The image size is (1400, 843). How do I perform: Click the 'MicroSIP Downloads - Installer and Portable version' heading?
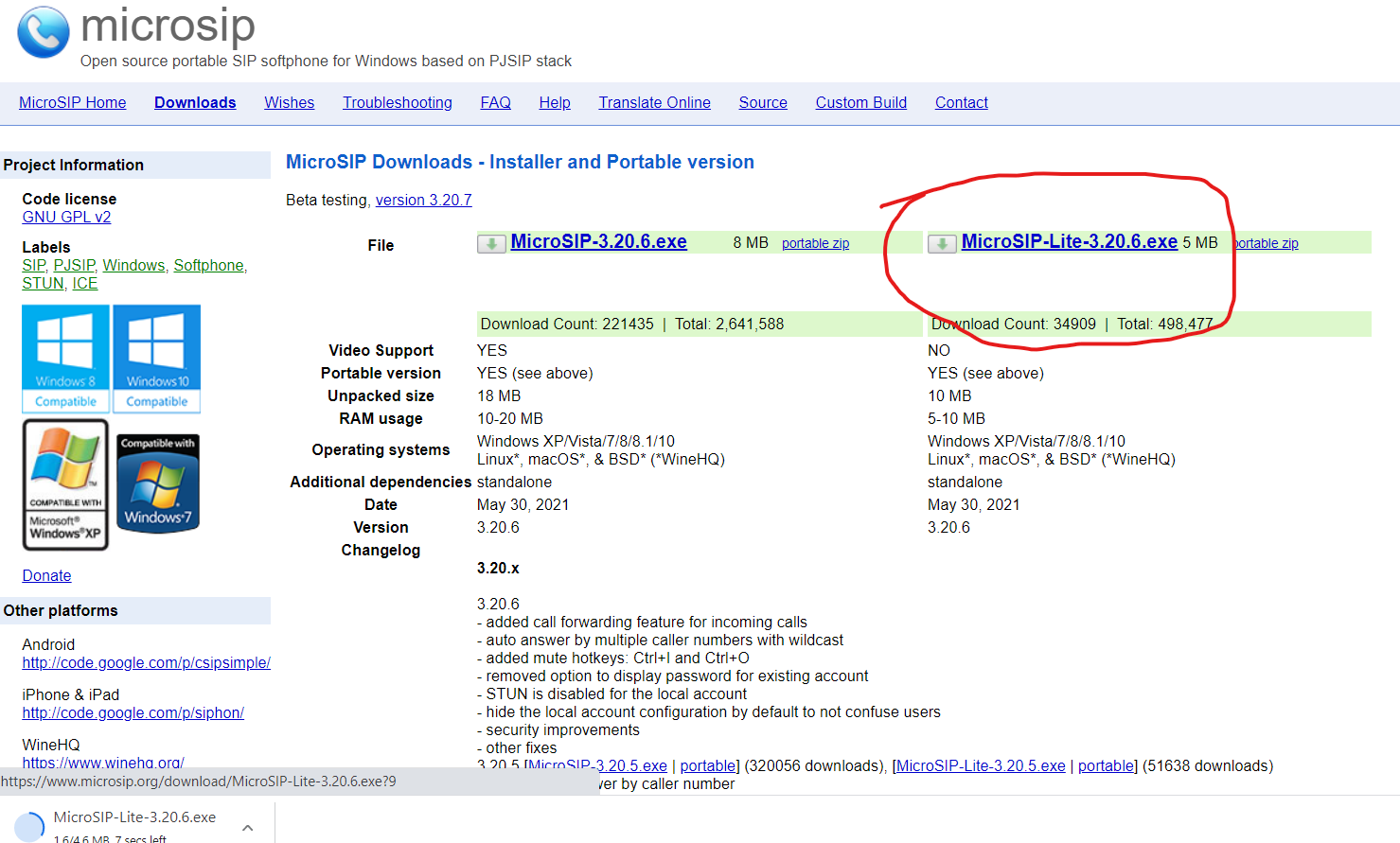pos(520,162)
